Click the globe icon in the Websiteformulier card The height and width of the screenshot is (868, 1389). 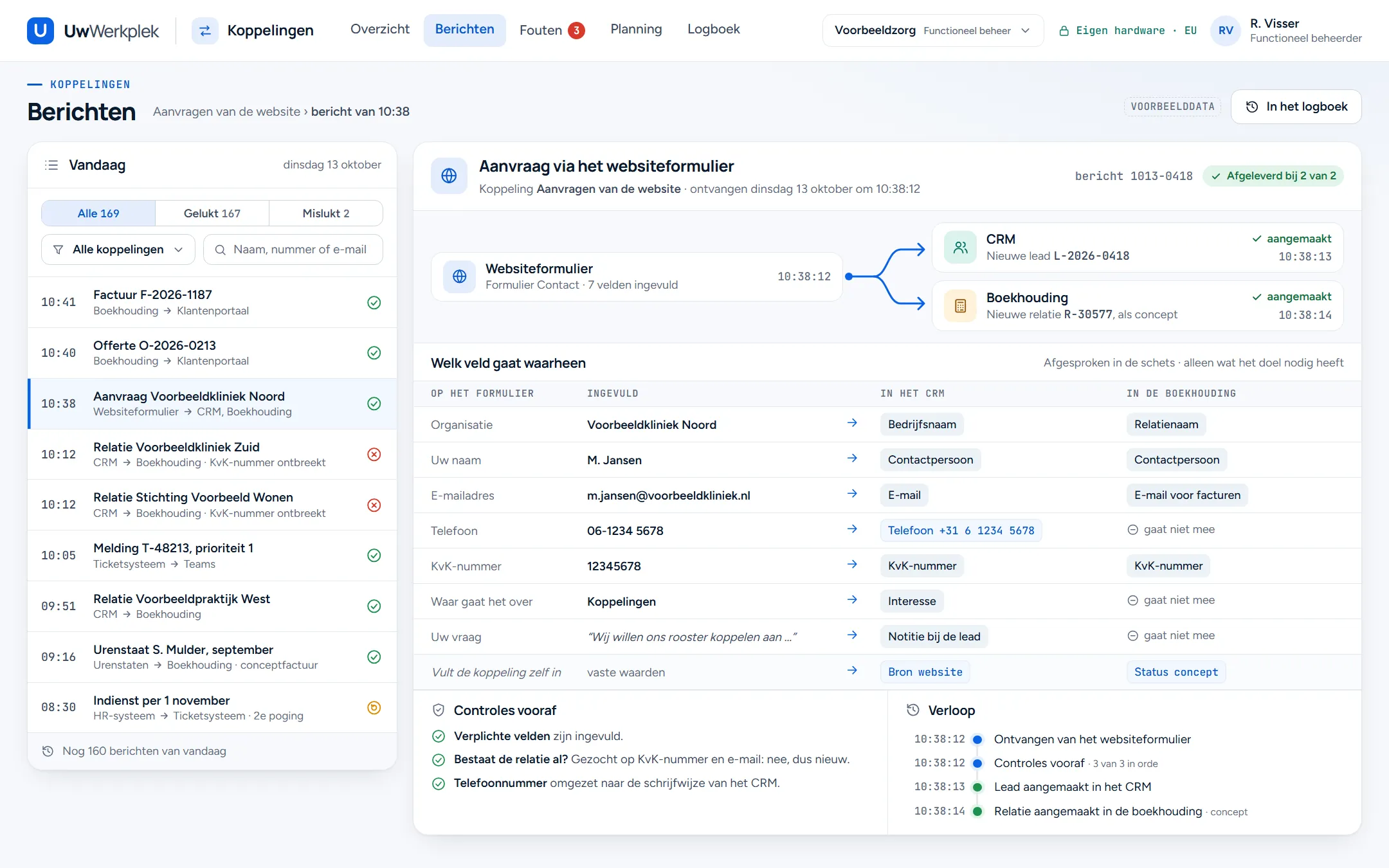pyautogui.click(x=459, y=276)
